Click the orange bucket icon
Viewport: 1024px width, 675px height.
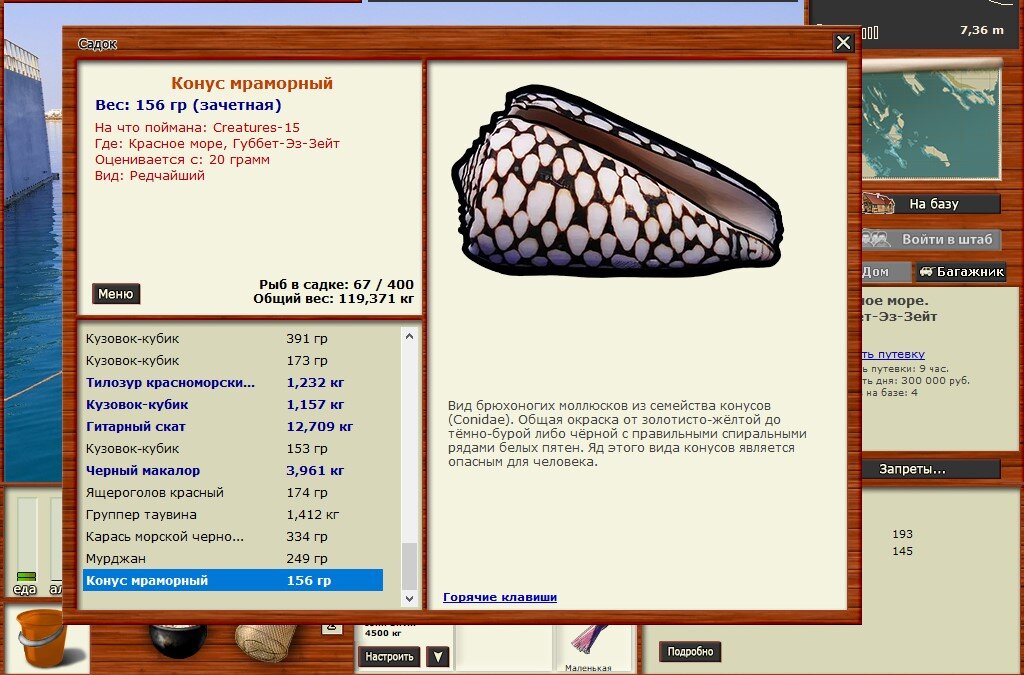point(42,639)
